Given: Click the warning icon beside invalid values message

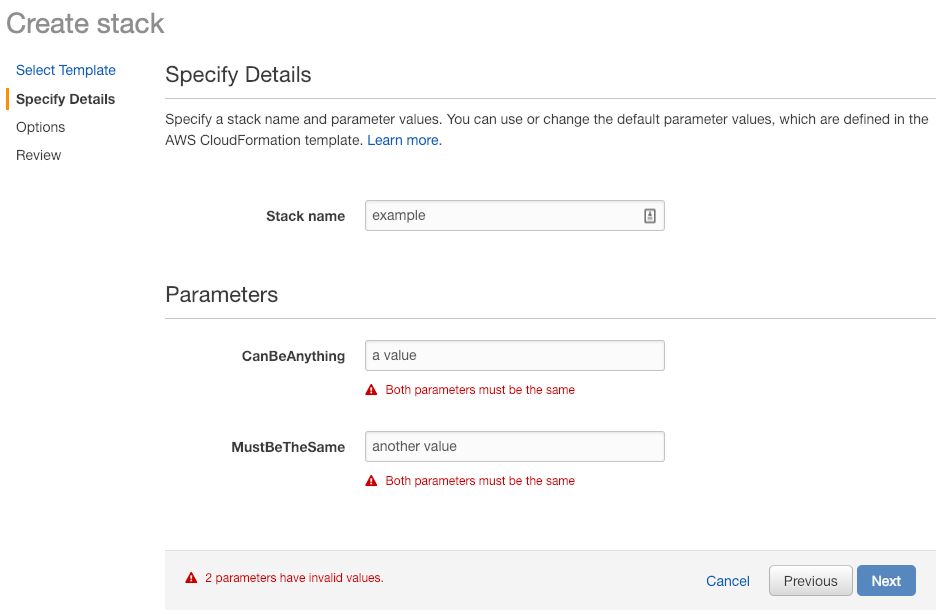Looking at the screenshot, I should [x=191, y=578].
